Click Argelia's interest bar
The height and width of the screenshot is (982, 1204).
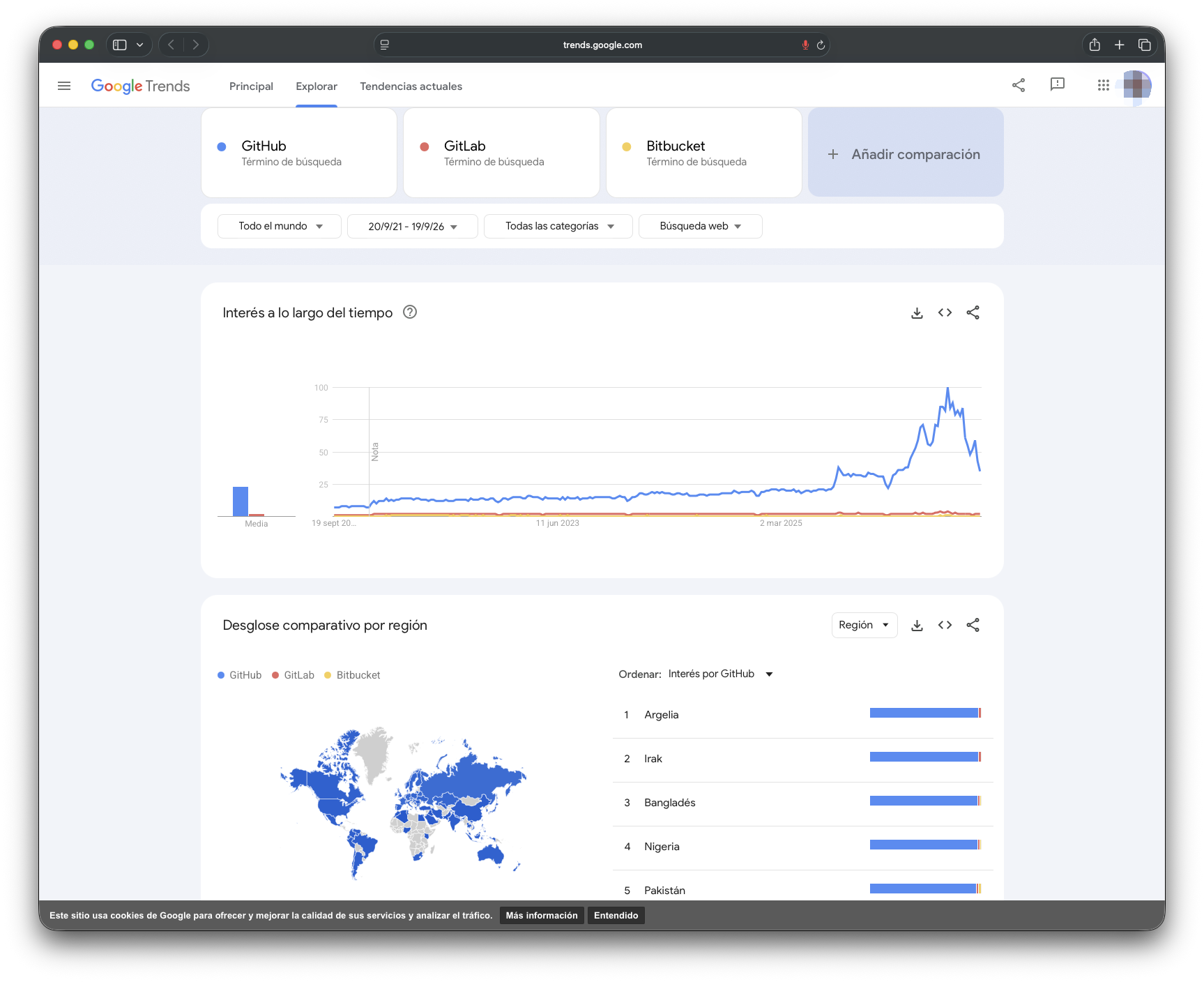pos(926,713)
